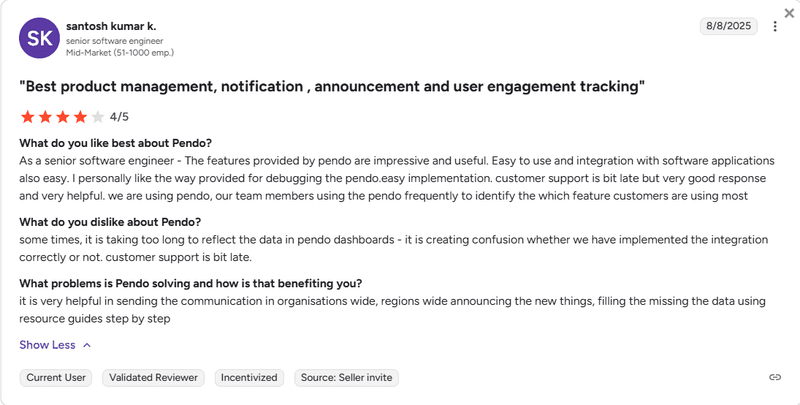The image size is (800, 405).
Task: Click the first red rating star
Action: click(x=28, y=116)
